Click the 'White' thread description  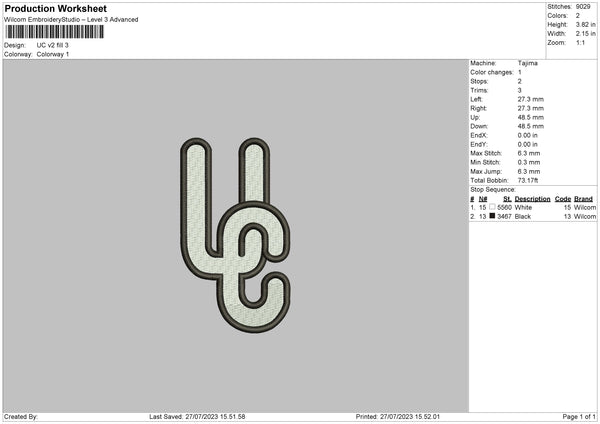point(523,207)
